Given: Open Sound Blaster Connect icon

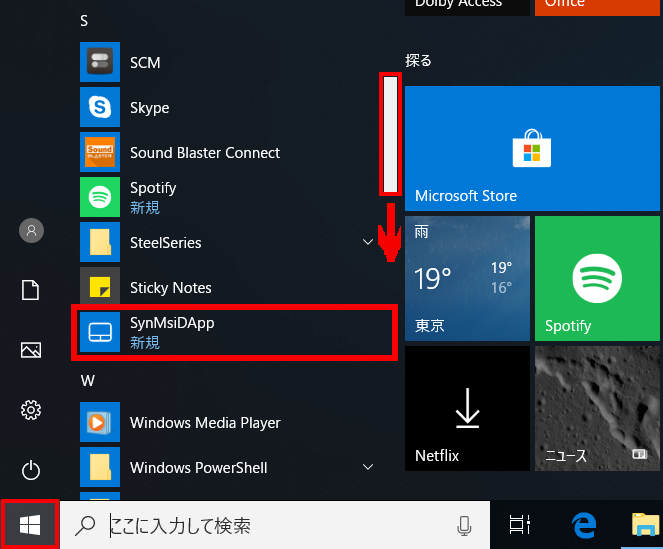Looking at the screenshot, I should [x=100, y=152].
